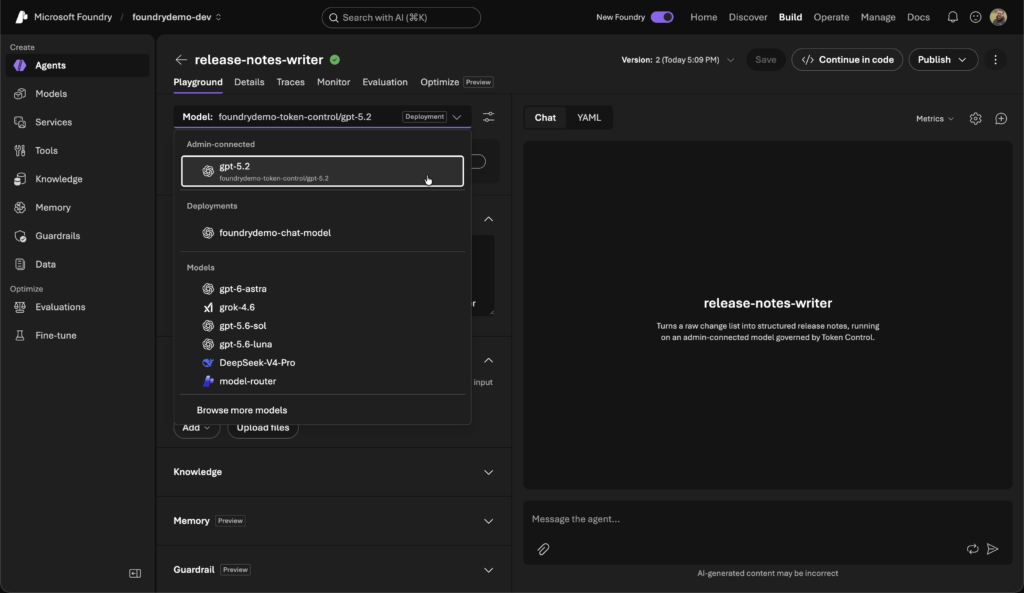This screenshot has width=1024, height=593.
Task: Expand the Knowledge section
Action: tap(333, 472)
